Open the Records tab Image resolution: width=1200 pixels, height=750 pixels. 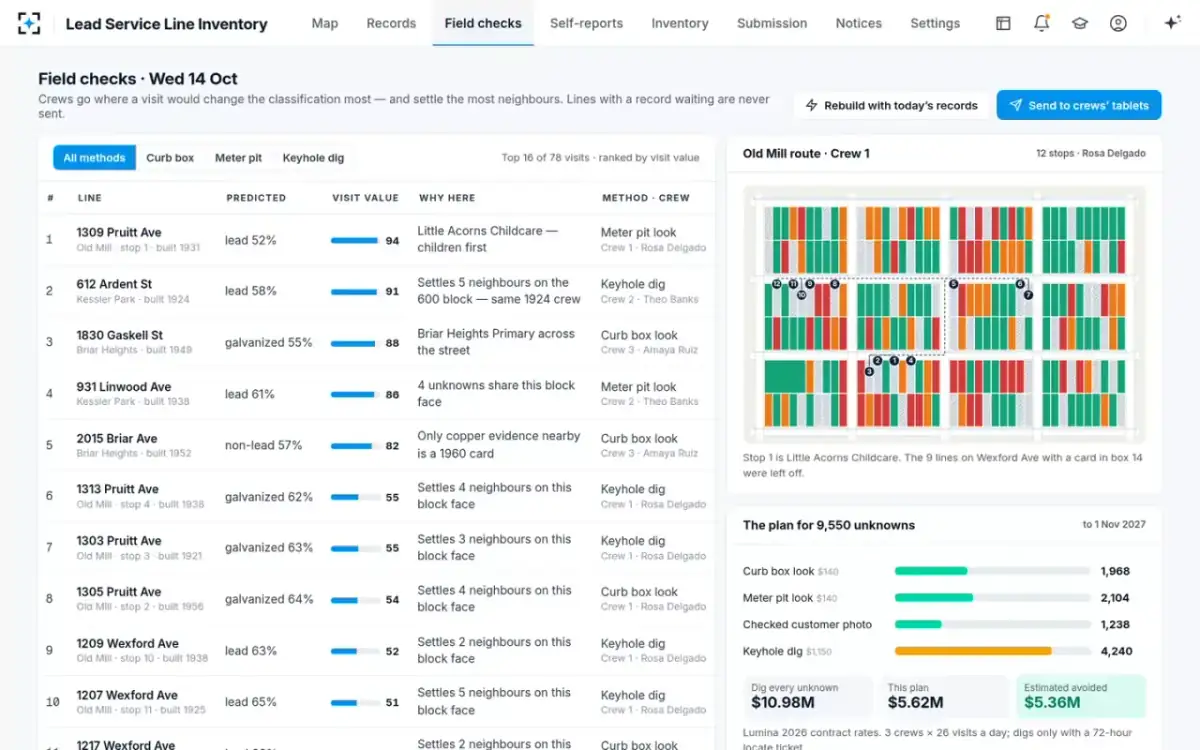(391, 23)
